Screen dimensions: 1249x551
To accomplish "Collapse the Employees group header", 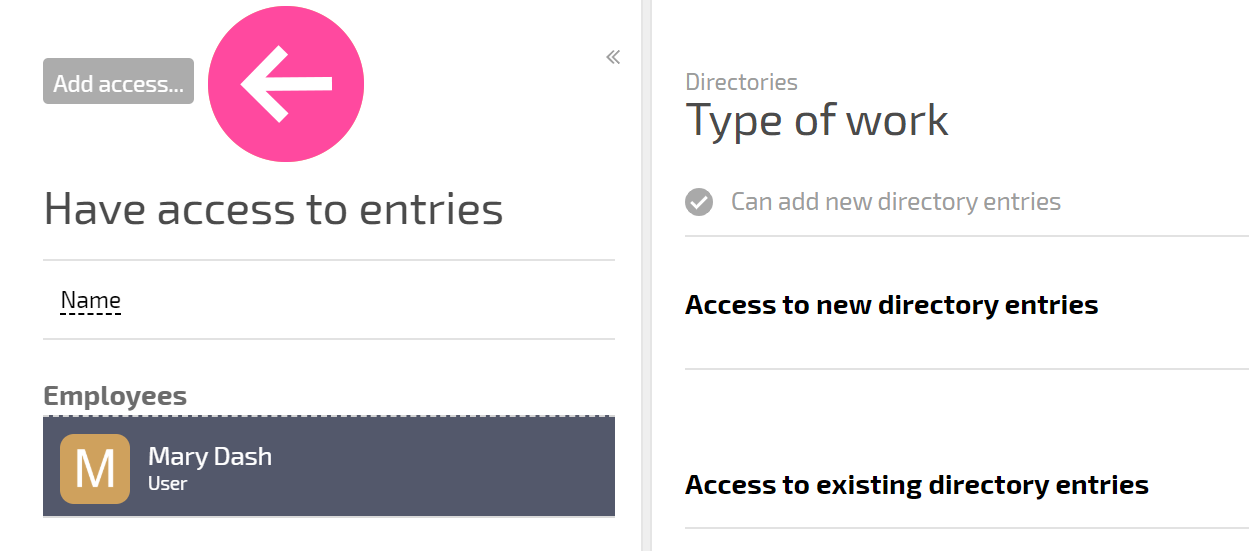I will 115,396.
